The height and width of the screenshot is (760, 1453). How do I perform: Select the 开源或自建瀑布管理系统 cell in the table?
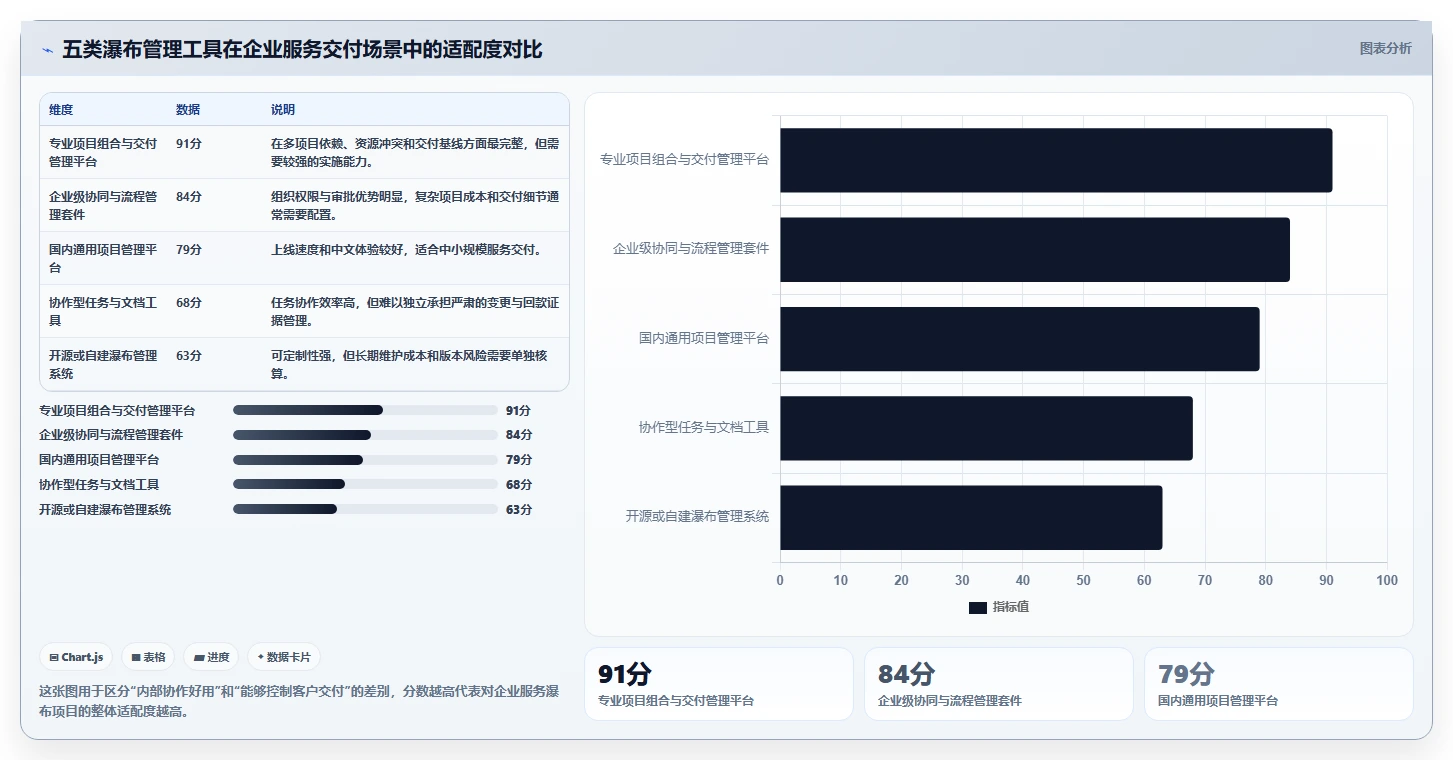click(104, 364)
